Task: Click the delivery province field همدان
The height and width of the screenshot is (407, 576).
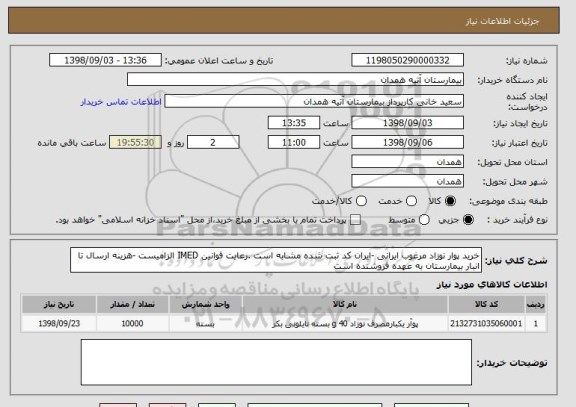Action: (x=407, y=162)
